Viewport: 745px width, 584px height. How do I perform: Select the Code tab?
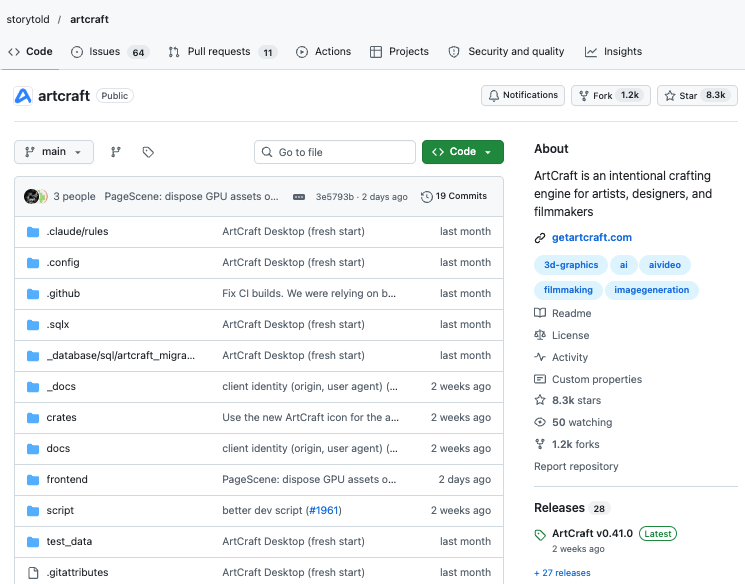point(30,52)
